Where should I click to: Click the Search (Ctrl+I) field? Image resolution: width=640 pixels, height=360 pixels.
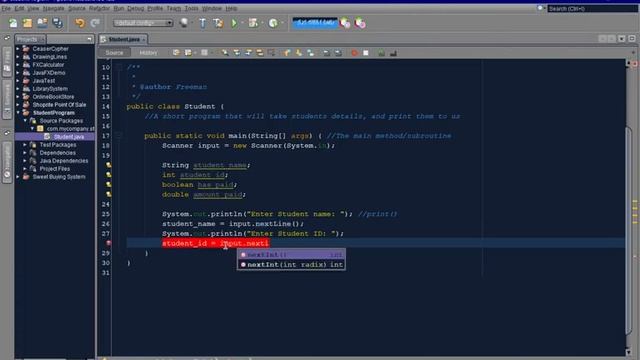click(x=592, y=8)
